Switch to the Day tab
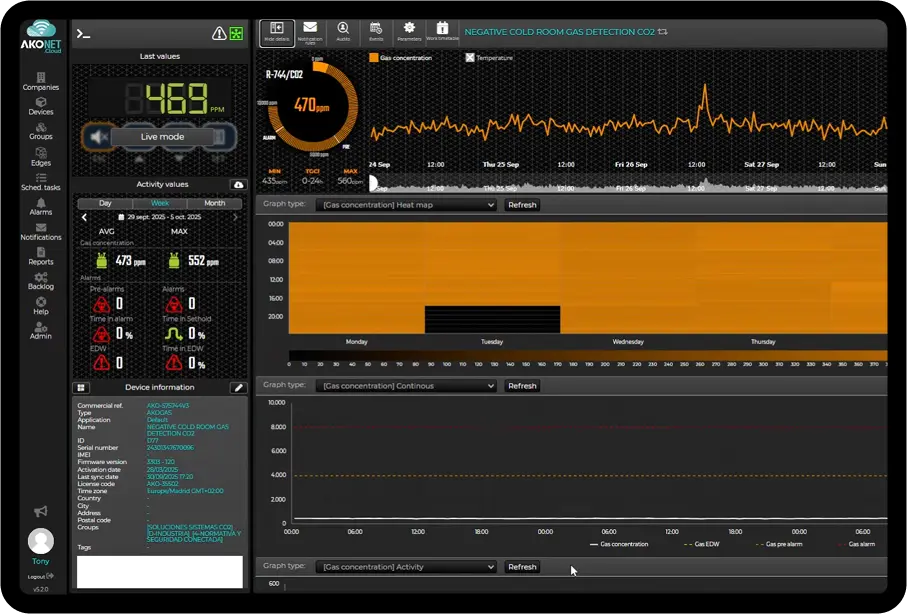Viewport: 907px width, 614px height. pyautogui.click(x=105, y=202)
